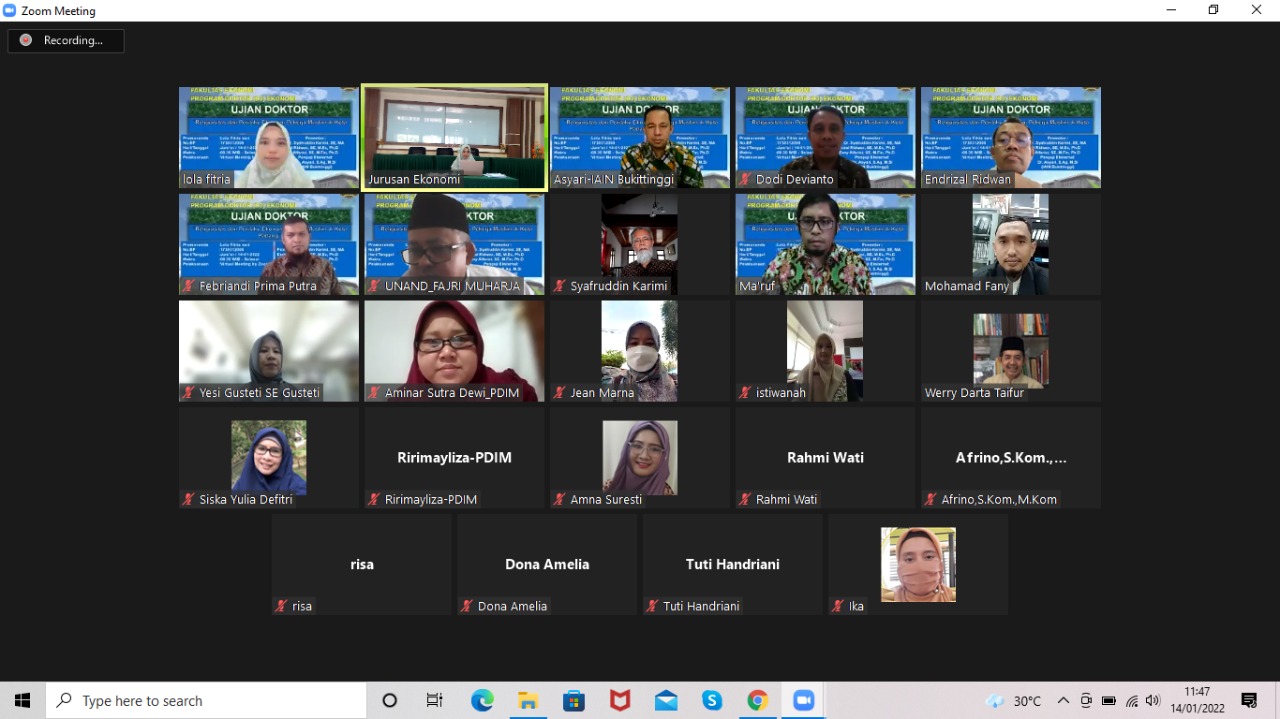Click the Recording indicator at top left
This screenshot has width=1280, height=719.
pyautogui.click(x=66, y=41)
